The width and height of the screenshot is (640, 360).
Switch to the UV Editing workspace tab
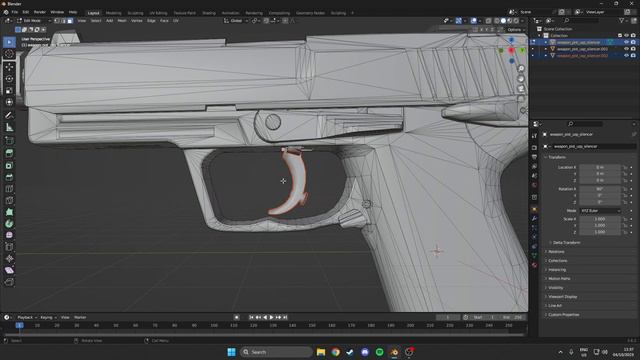click(x=158, y=13)
